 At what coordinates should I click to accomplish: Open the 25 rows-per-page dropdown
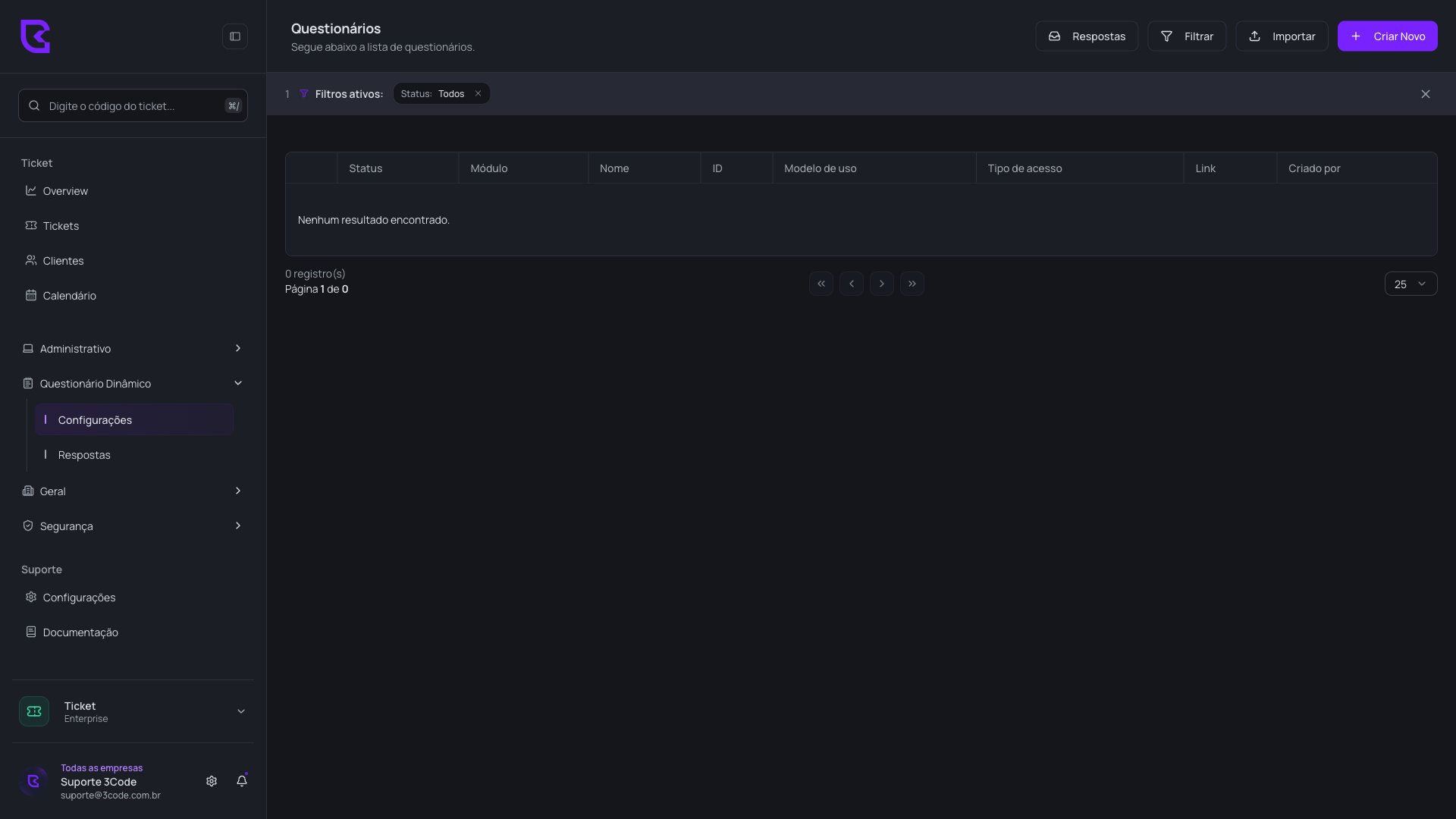pos(1410,284)
